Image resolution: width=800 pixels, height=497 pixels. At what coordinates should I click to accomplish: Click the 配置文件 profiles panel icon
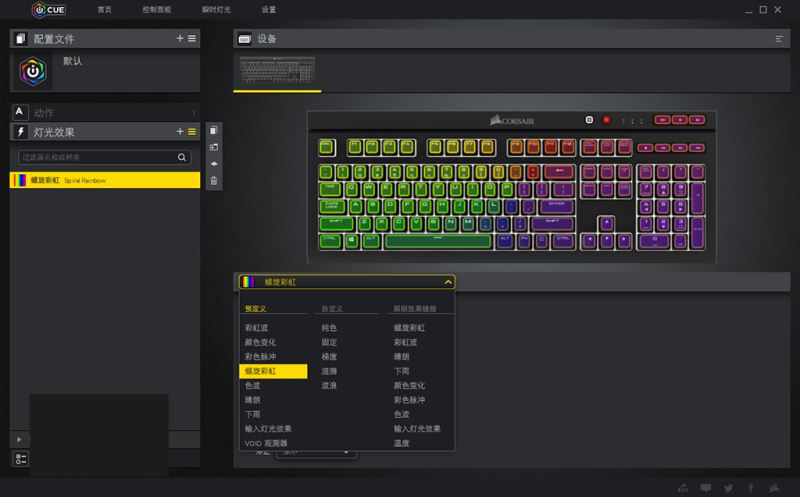(x=20, y=39)
